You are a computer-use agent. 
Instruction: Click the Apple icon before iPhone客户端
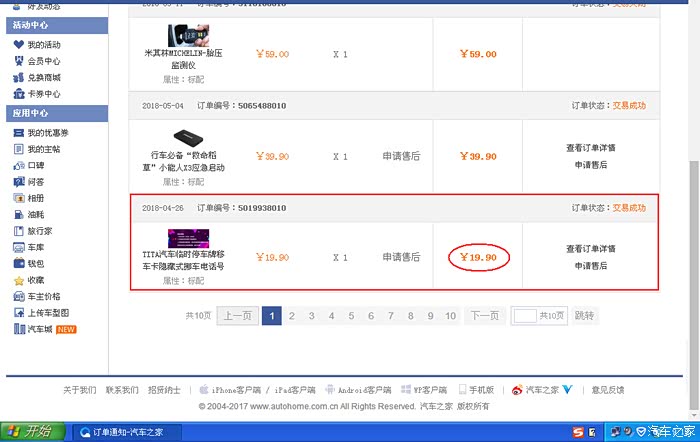tap(204, 389)
